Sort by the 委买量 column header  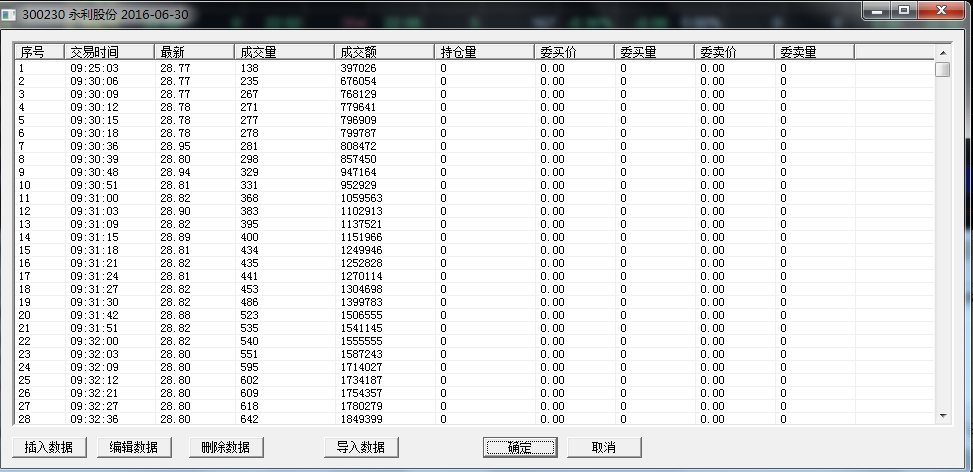pos(655,52)
